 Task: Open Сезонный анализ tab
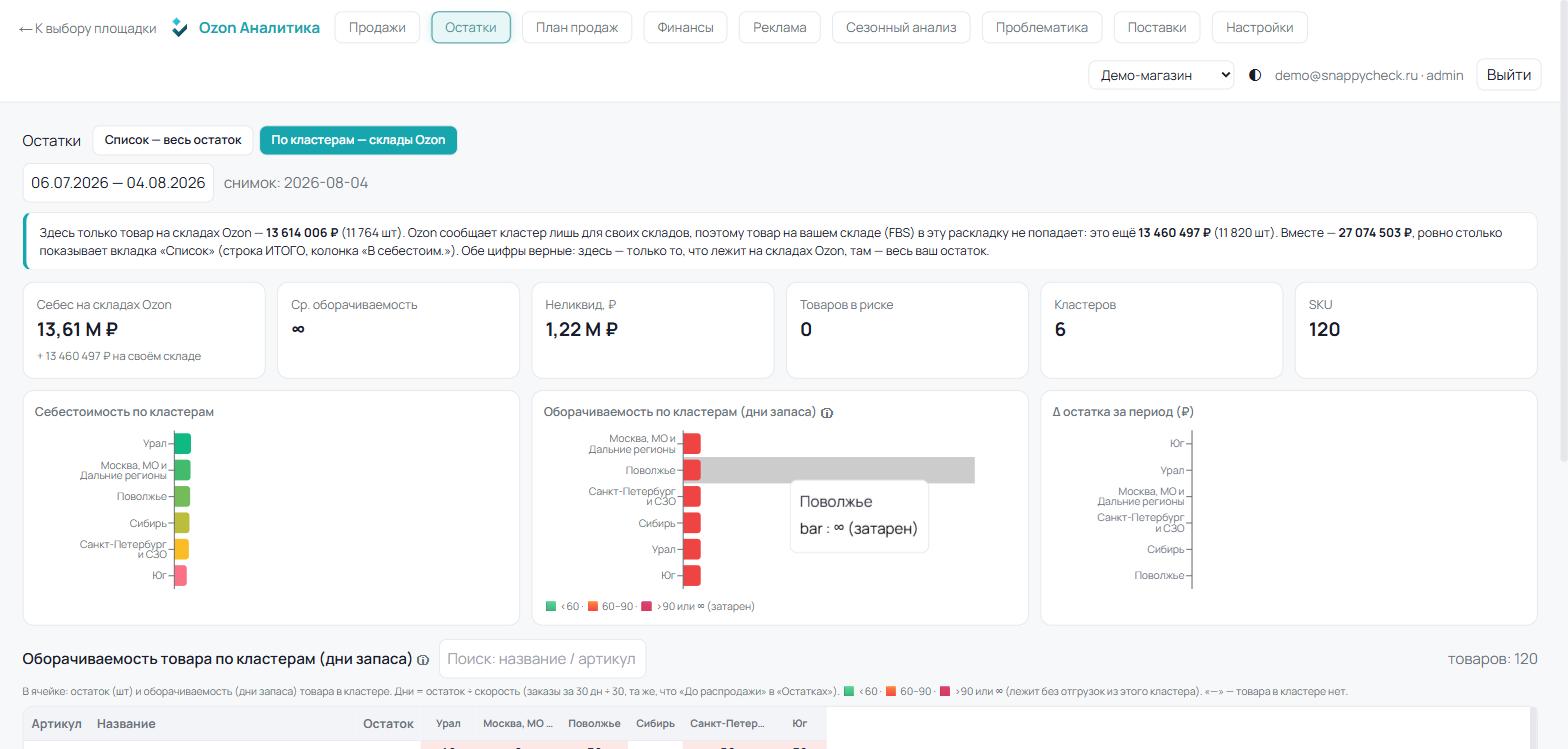click(x=901, y=27)
